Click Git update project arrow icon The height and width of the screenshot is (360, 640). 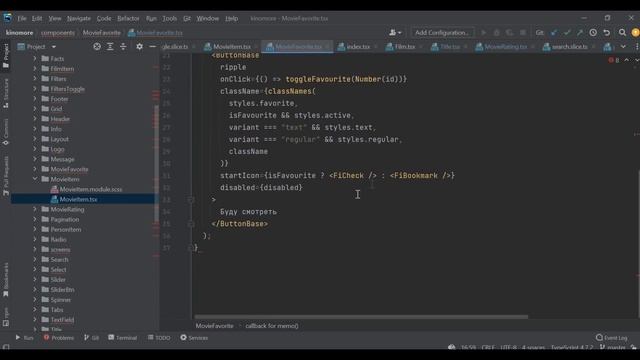554,32
